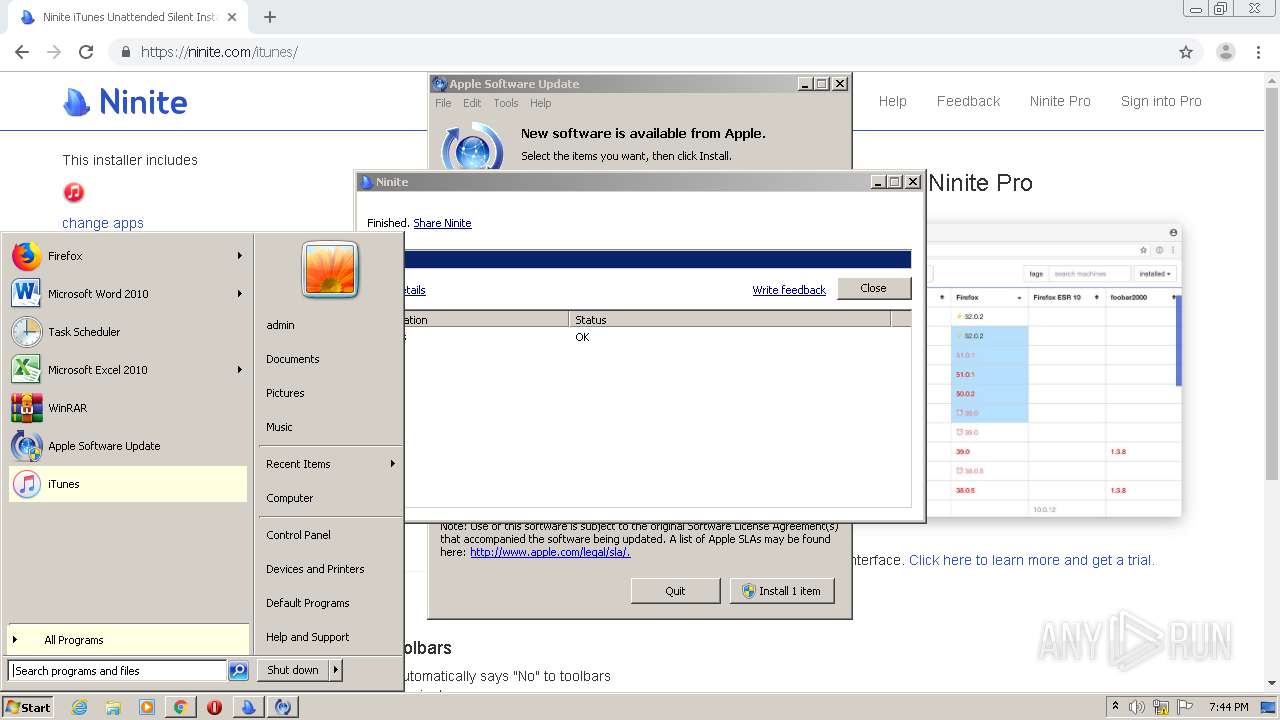Open Task Scheduler from Start menu
Viewport: 1280px width, 720px height.
pyautogui.click(x=127, y=332)
